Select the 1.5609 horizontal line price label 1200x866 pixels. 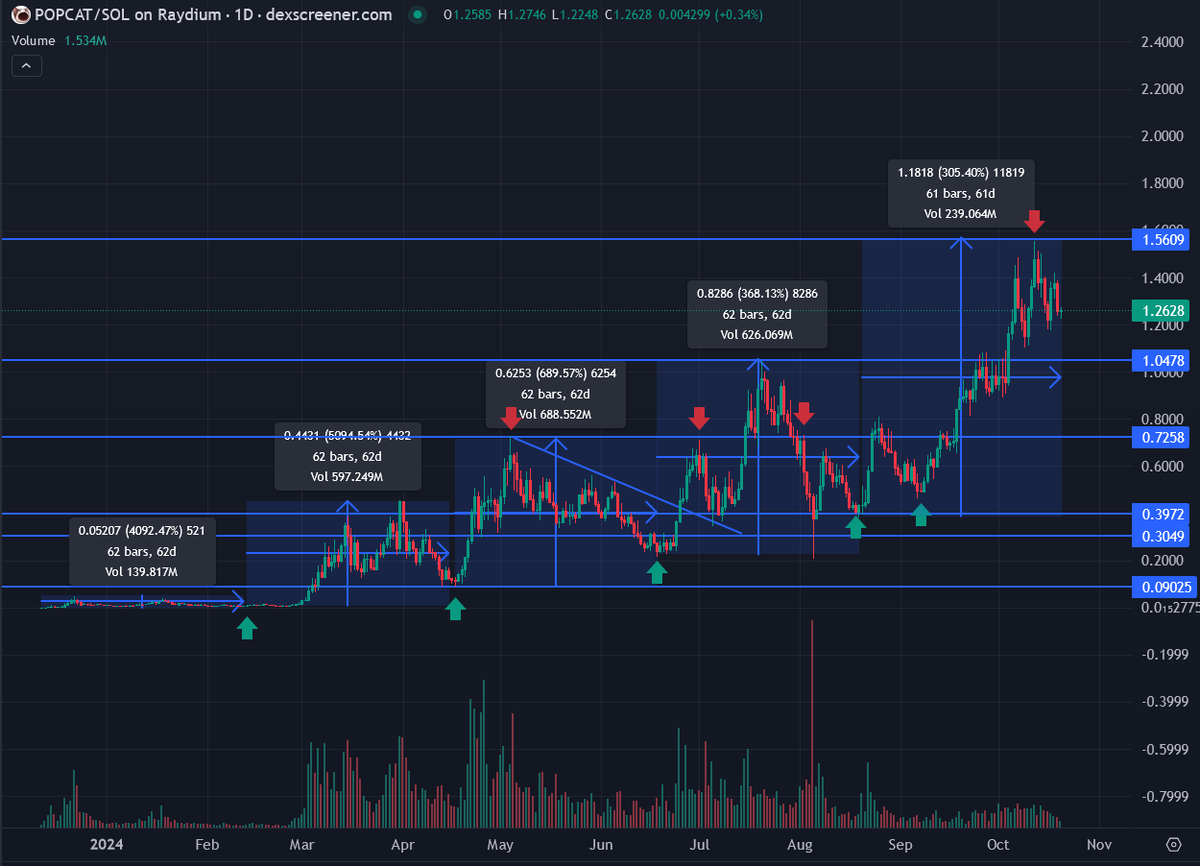(x=1160, y=240)
